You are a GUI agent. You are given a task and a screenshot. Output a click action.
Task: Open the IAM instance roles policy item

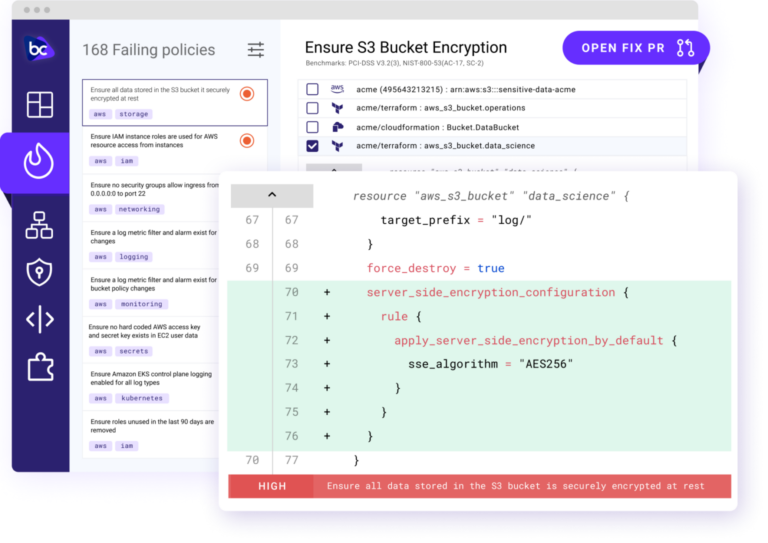(175, 149)
